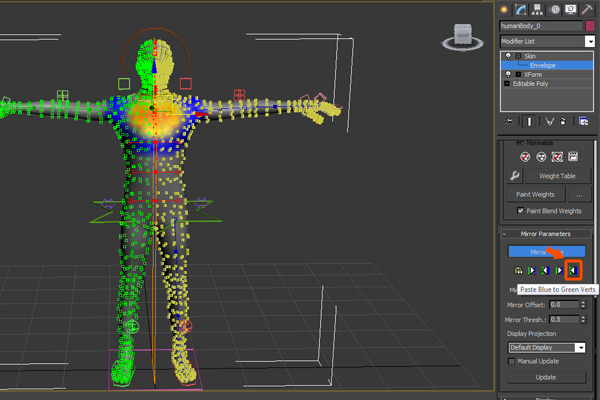Screen dimensions: 600x400
Task: Click Paste Blue to Green Verts icon
Action: click(573, 271)
